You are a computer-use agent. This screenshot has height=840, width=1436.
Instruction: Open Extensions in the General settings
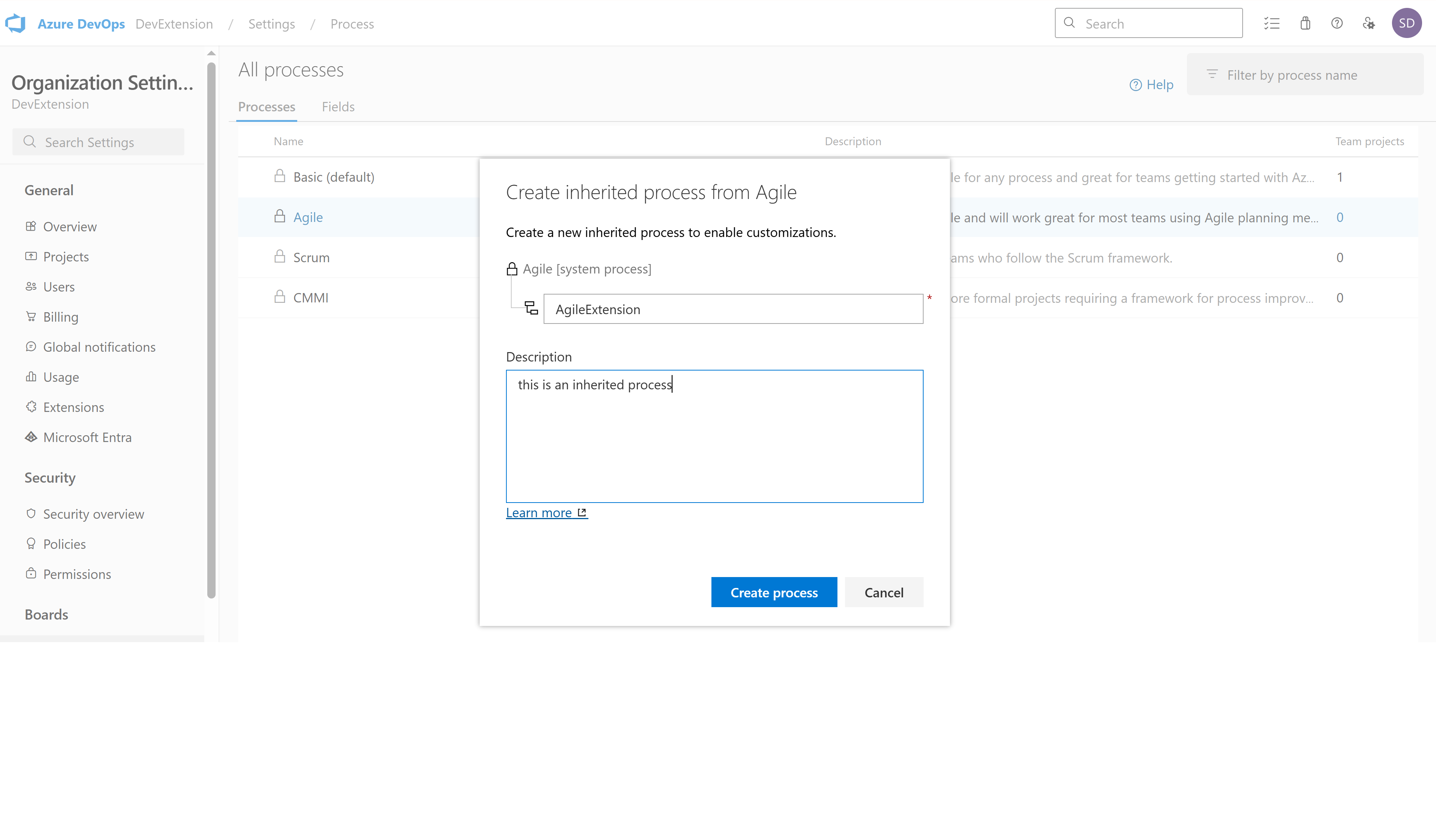pyautogui.click(x=73, y=407)
